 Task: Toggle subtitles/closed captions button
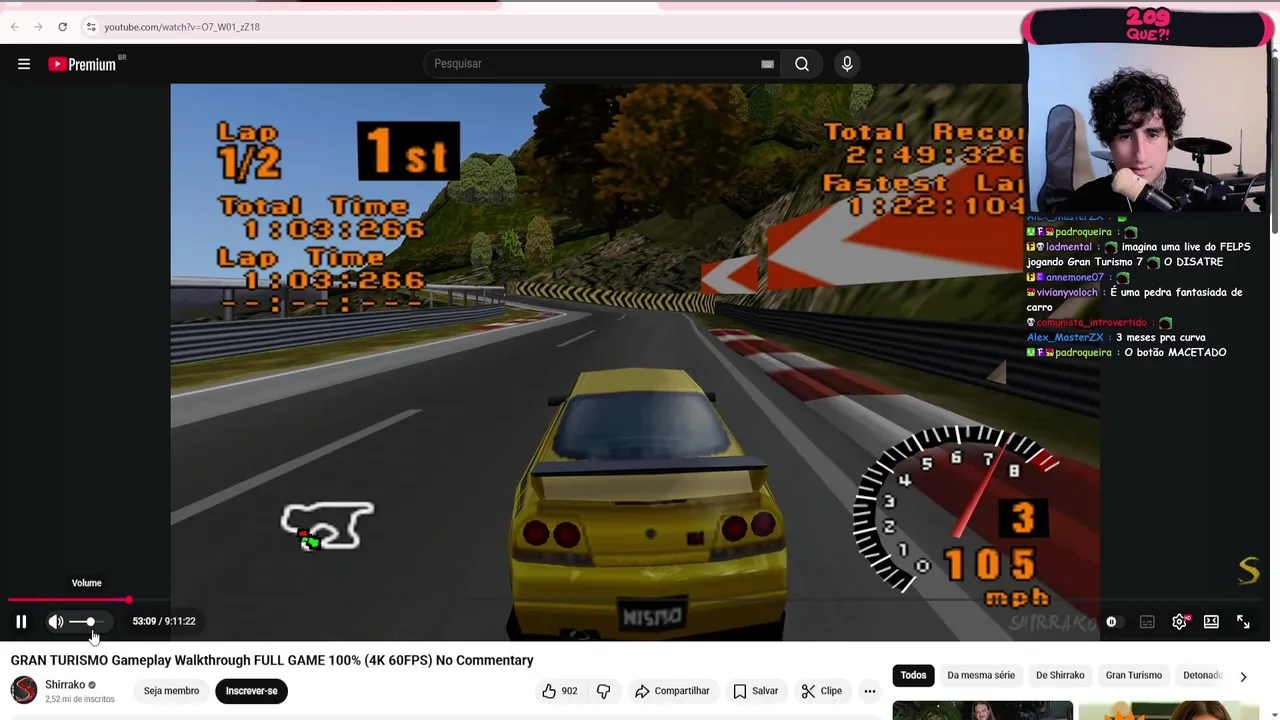(x=1147, y=622)
